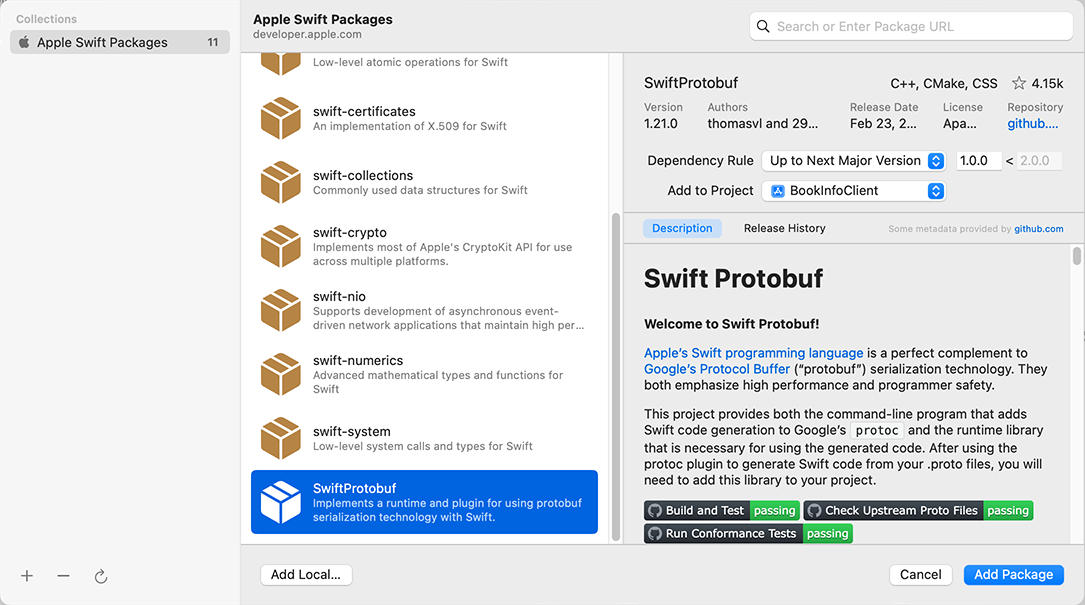1085x605 pixels.
Task: Select the Description tab
Action: click(x=682, y=228)
